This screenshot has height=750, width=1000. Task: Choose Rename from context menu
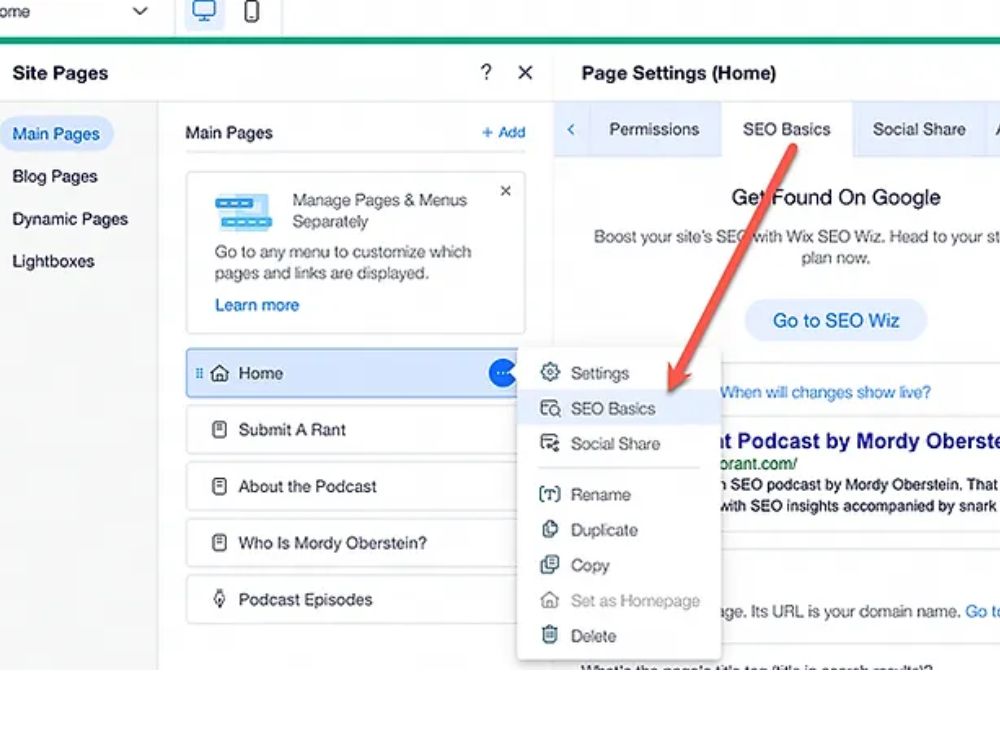pyautogui.click(x=619, y=494)
